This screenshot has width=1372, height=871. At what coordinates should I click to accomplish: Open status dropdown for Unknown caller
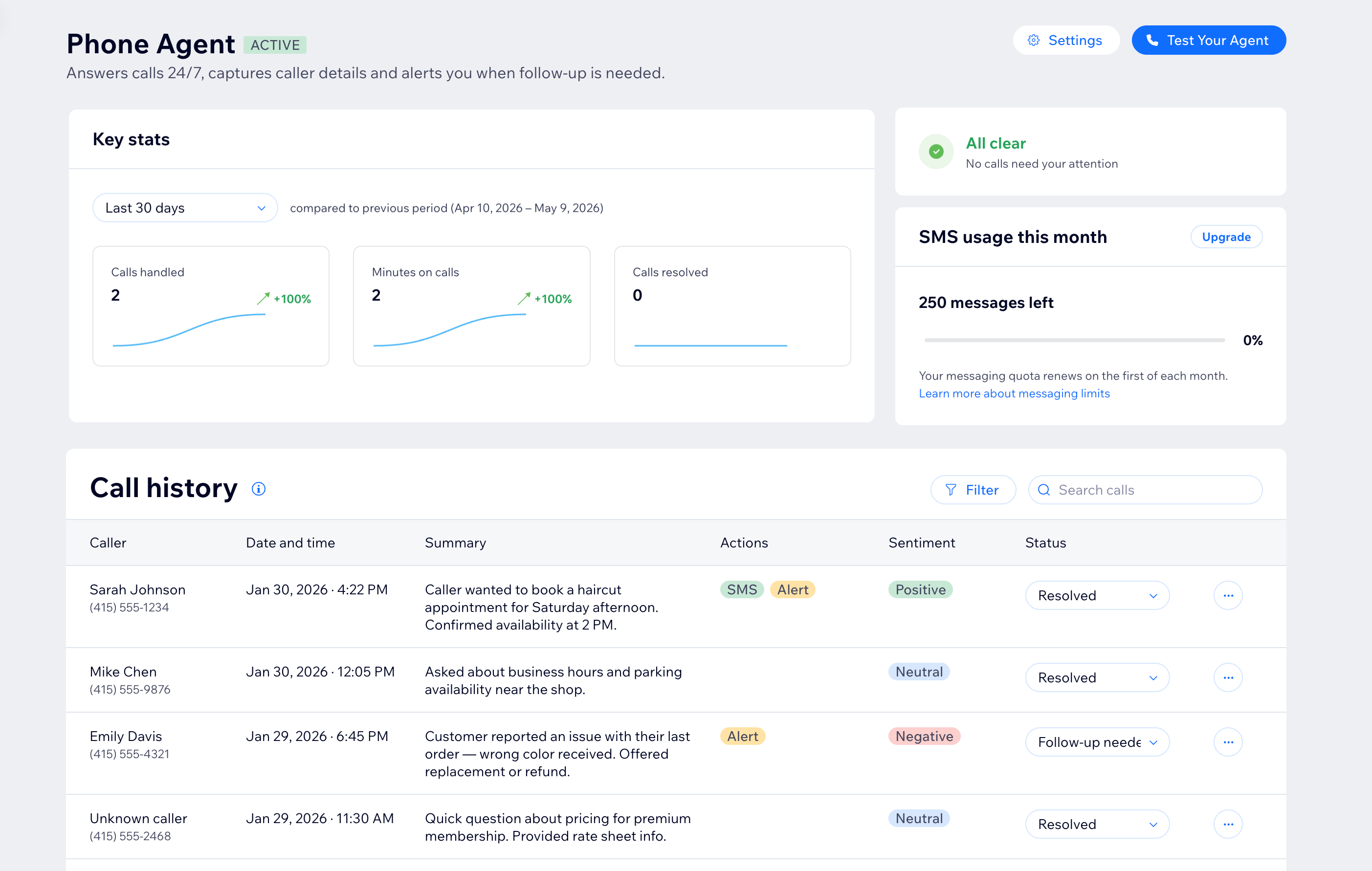pos(1097,824)
